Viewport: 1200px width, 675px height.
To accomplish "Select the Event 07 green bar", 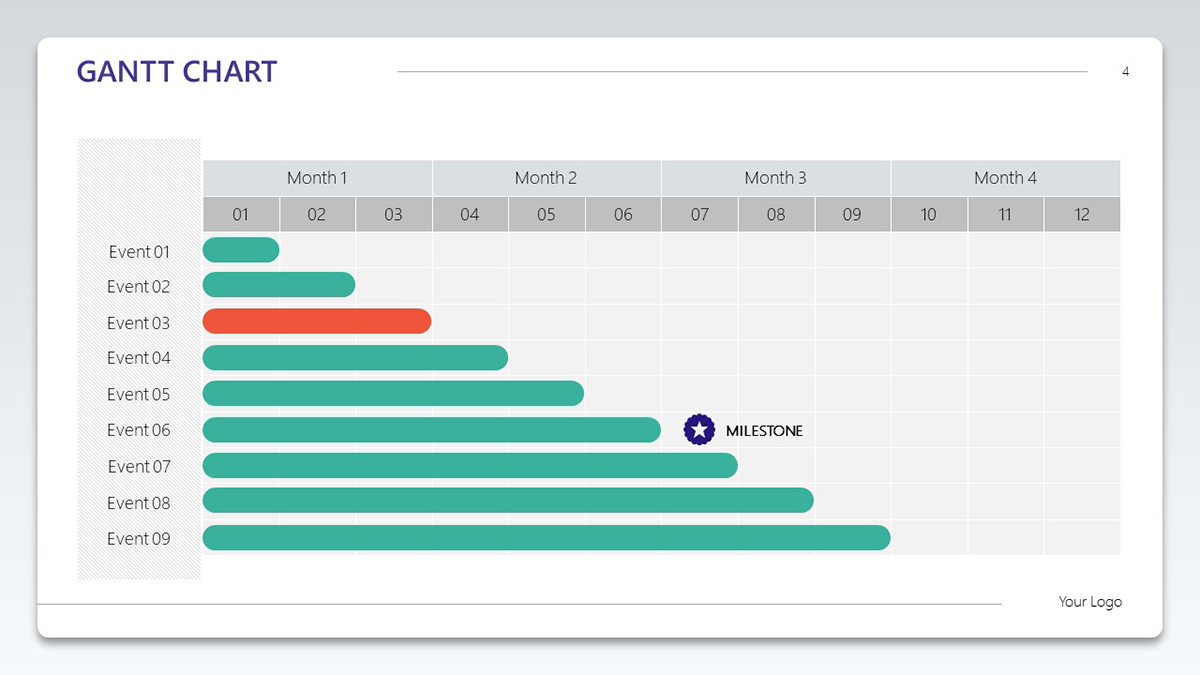I will pos(470,465).
